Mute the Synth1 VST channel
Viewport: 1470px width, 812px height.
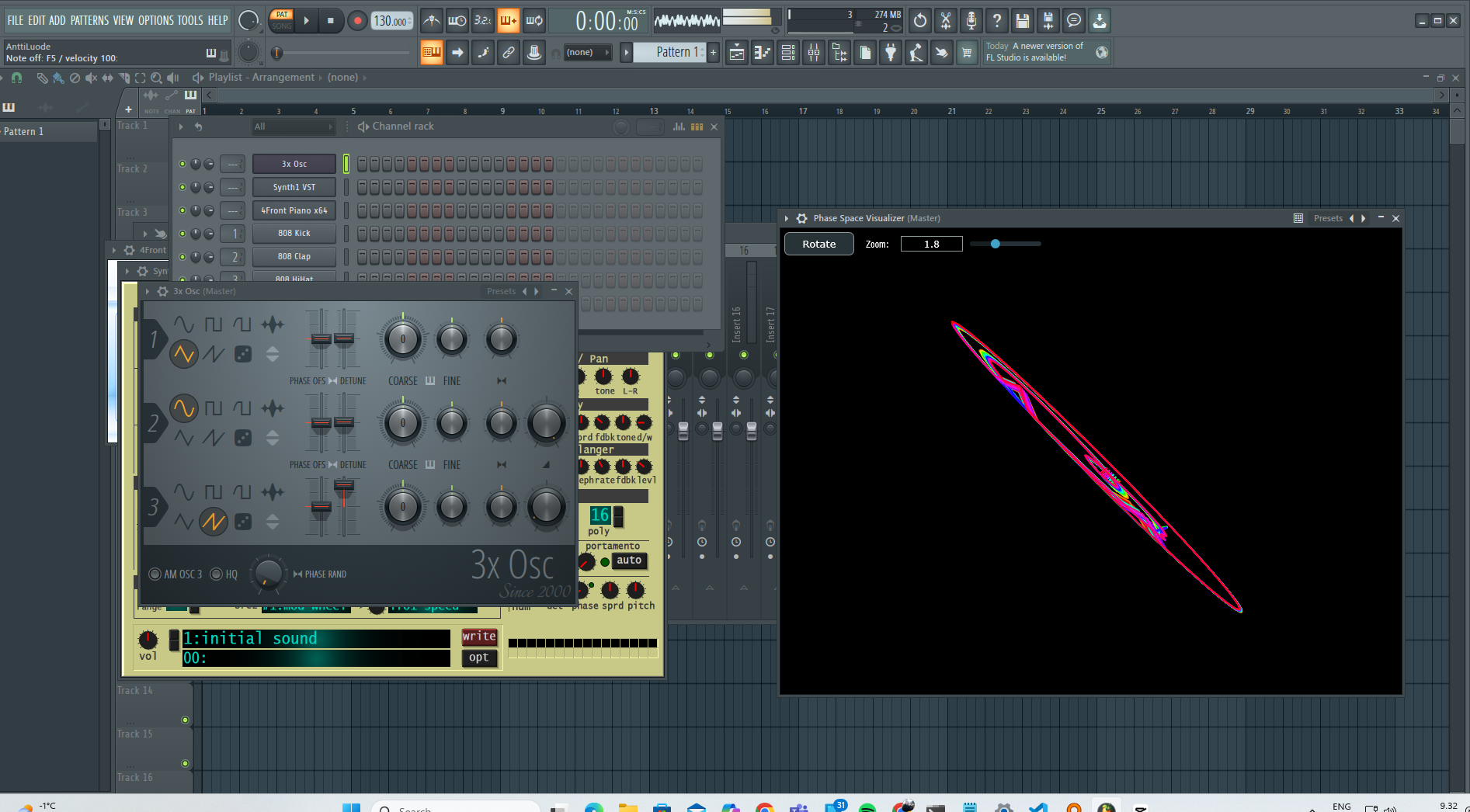coord(182,187)
